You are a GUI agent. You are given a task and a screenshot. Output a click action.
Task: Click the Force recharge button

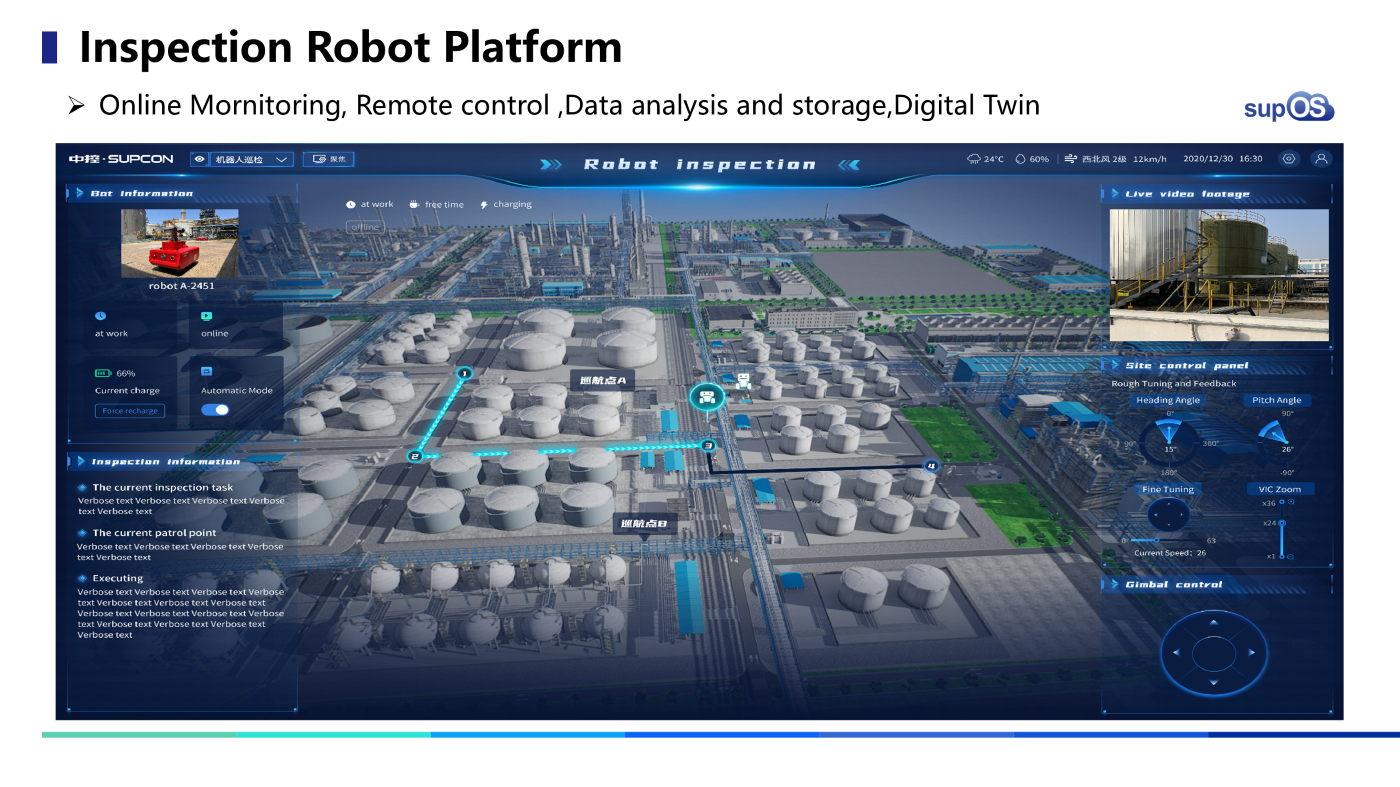[x=130, y=411]
